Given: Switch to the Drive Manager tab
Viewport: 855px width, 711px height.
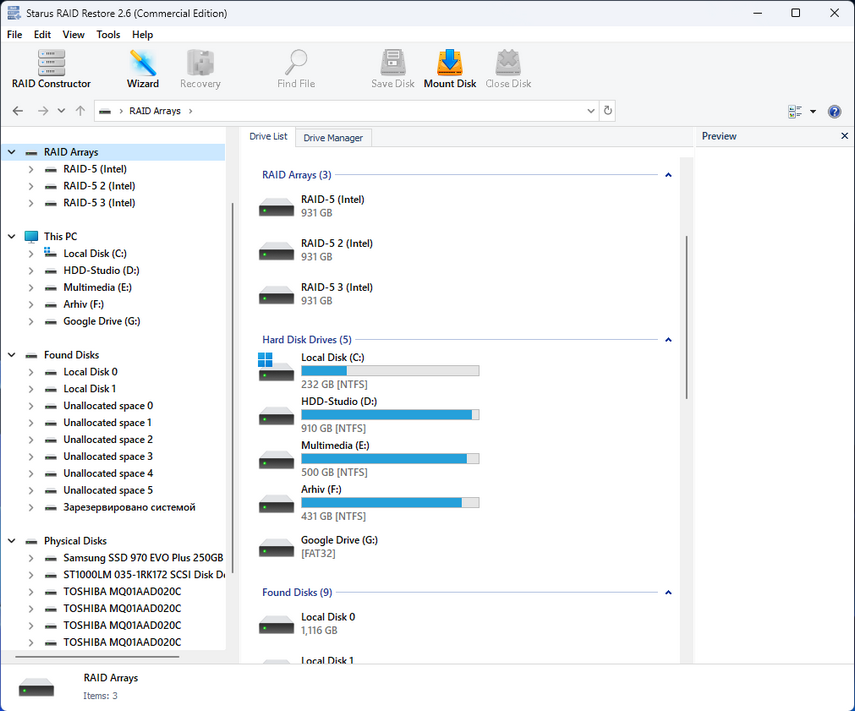Looking at the screenshot, I should point(333,138).
